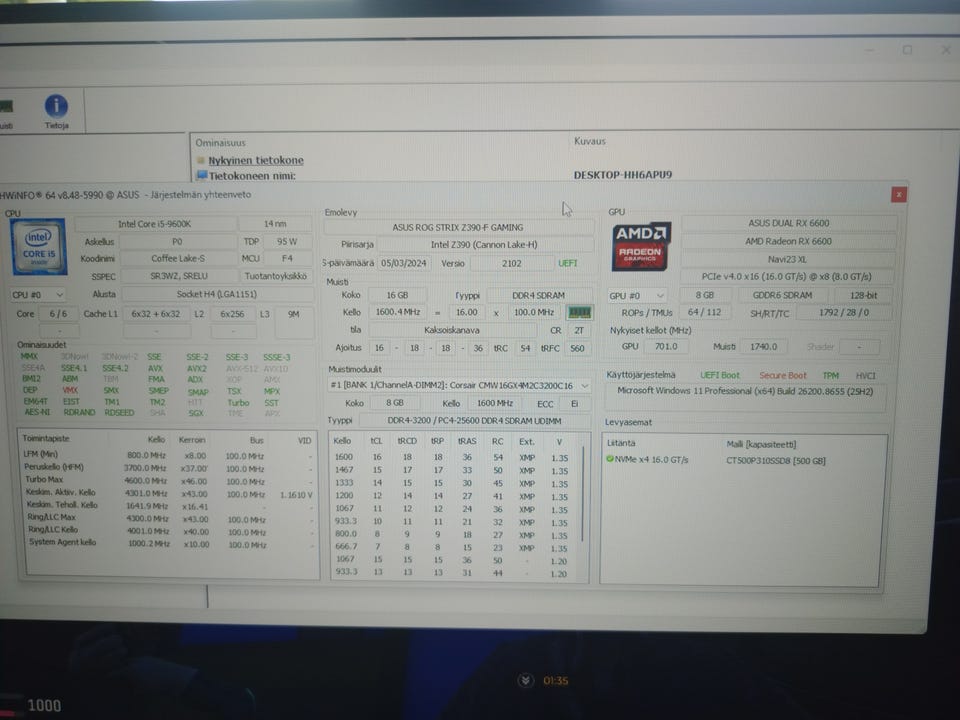This screenshot has height=720, width=960.
Task: Click the TPM status label
Action: click(x=831, y=375)
